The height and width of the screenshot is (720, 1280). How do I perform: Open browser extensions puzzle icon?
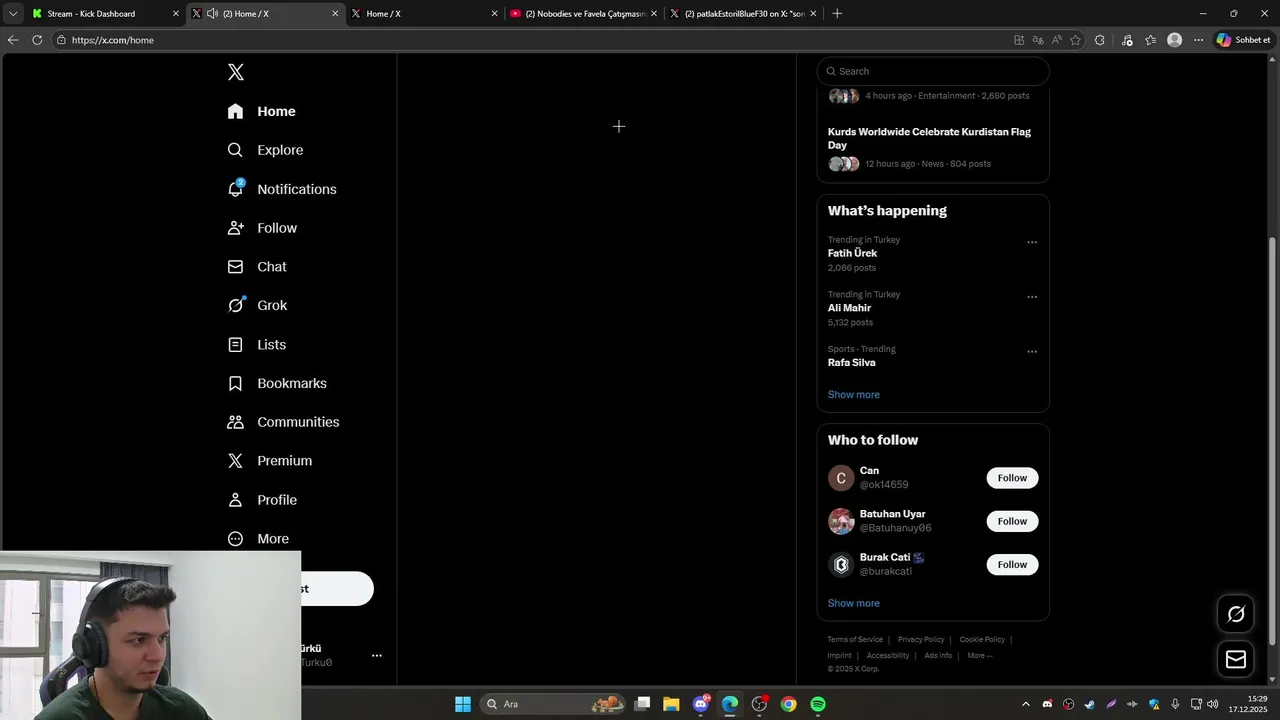click(1100, 40)
